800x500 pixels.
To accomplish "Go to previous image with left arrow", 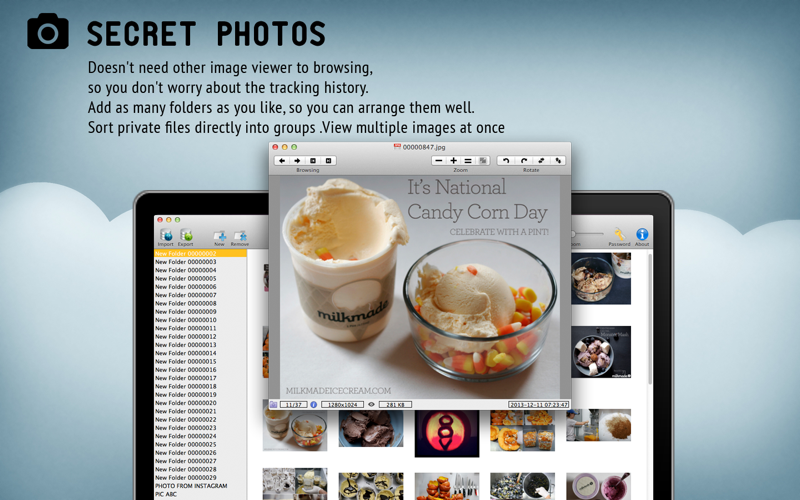I will [282, 161].
